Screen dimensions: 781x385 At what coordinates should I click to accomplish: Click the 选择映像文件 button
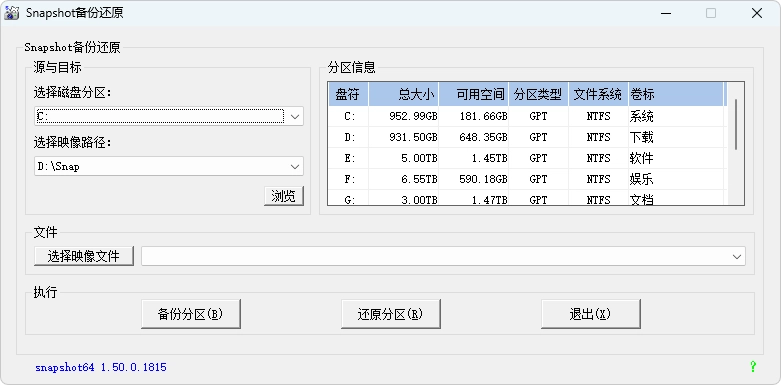[x=84, y=256]
